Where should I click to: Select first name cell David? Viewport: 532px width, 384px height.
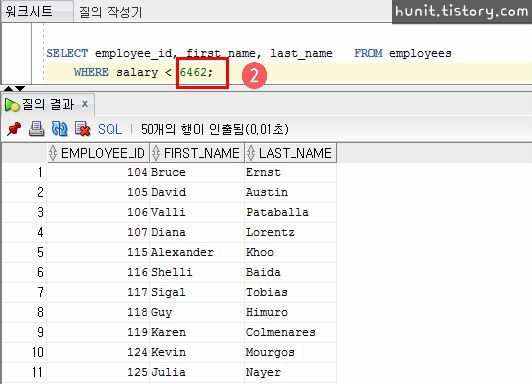pos(197,192)
